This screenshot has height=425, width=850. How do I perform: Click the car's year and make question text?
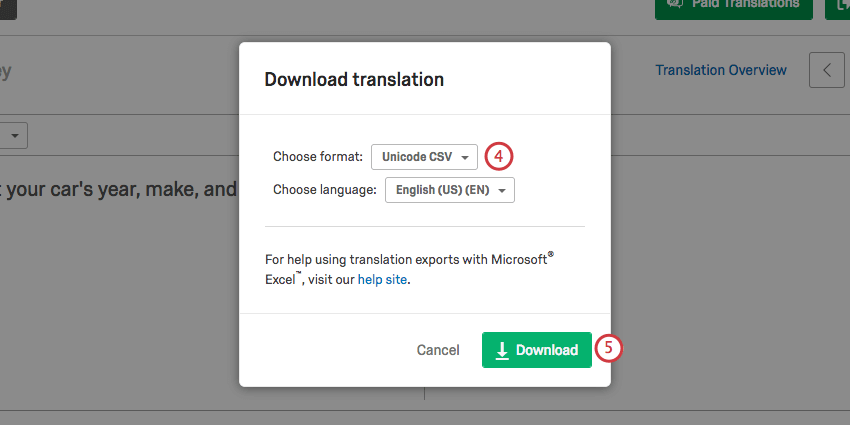(120, 188)
